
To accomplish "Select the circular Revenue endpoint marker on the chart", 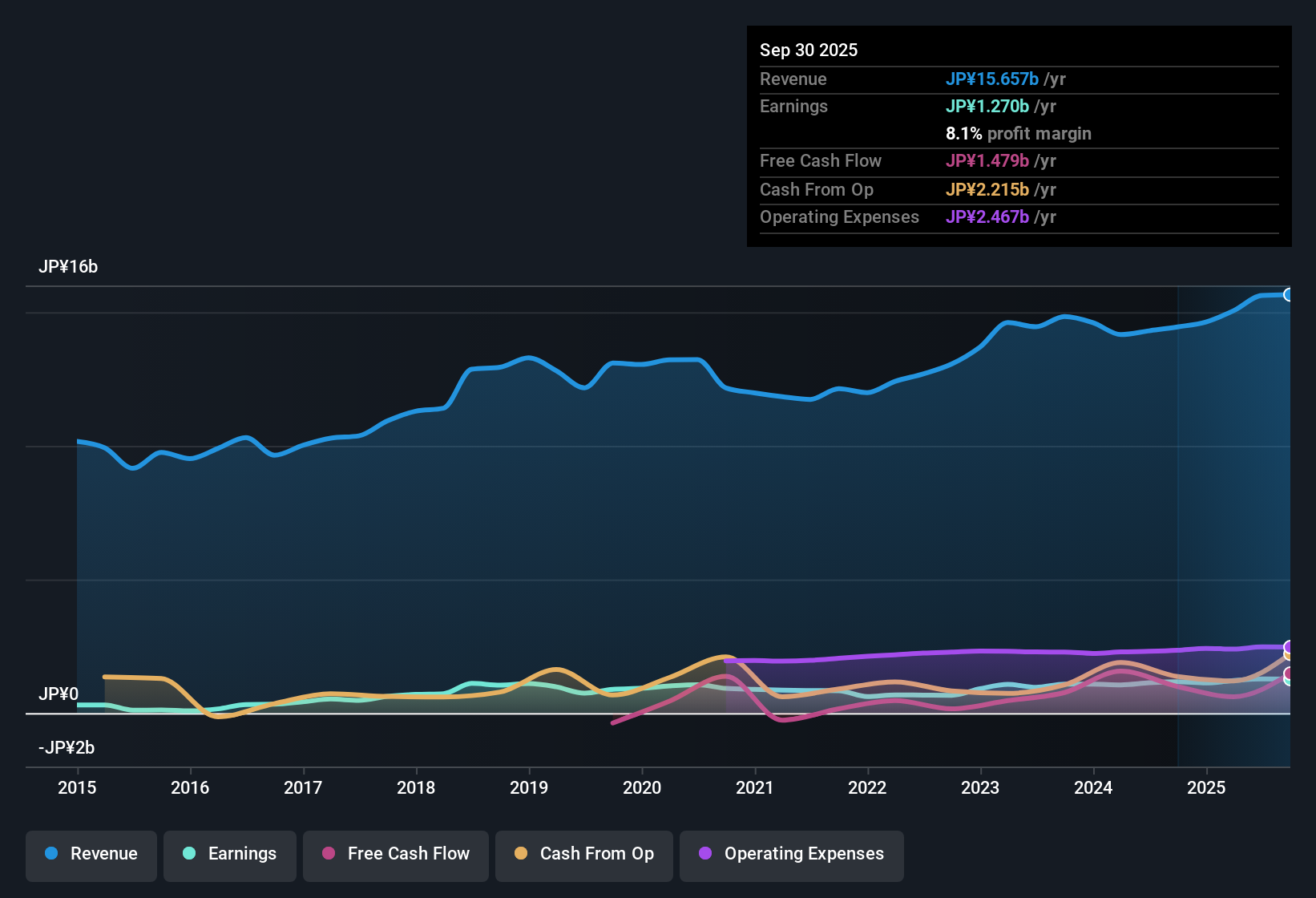I will tap(1289, 295).
